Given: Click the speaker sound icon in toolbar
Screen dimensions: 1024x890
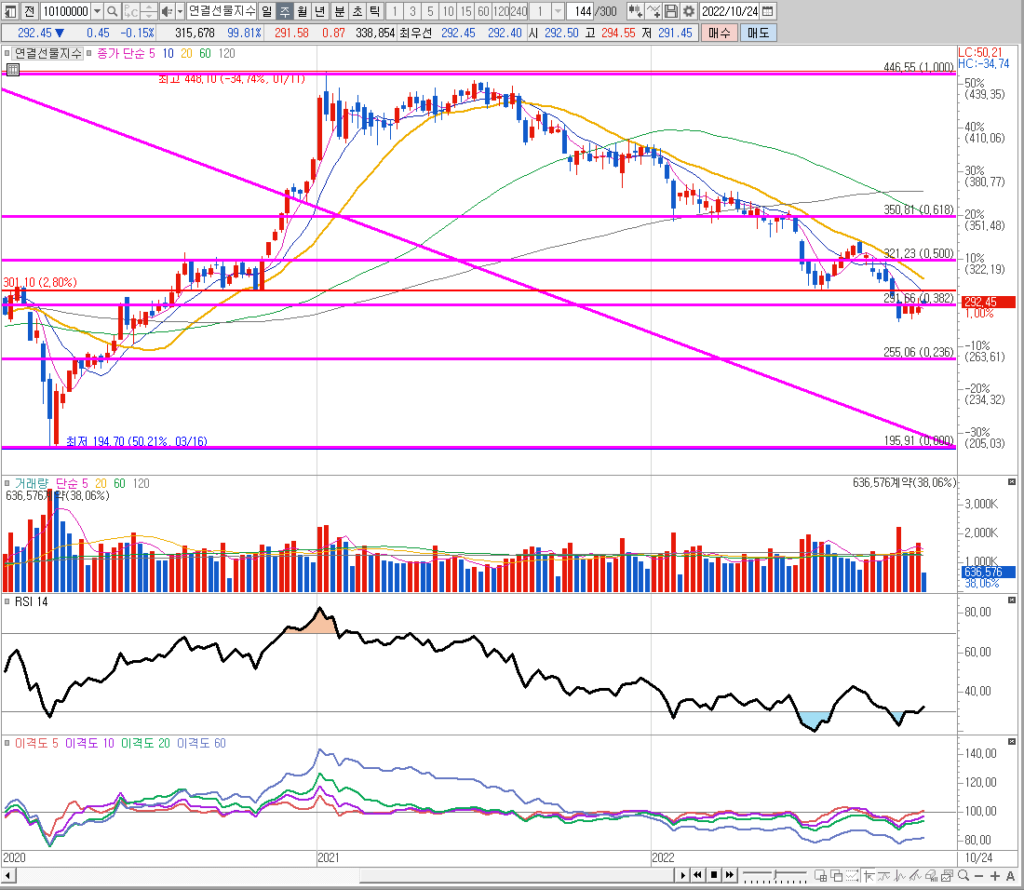Looking at the screenshot, I should [166, 12].
